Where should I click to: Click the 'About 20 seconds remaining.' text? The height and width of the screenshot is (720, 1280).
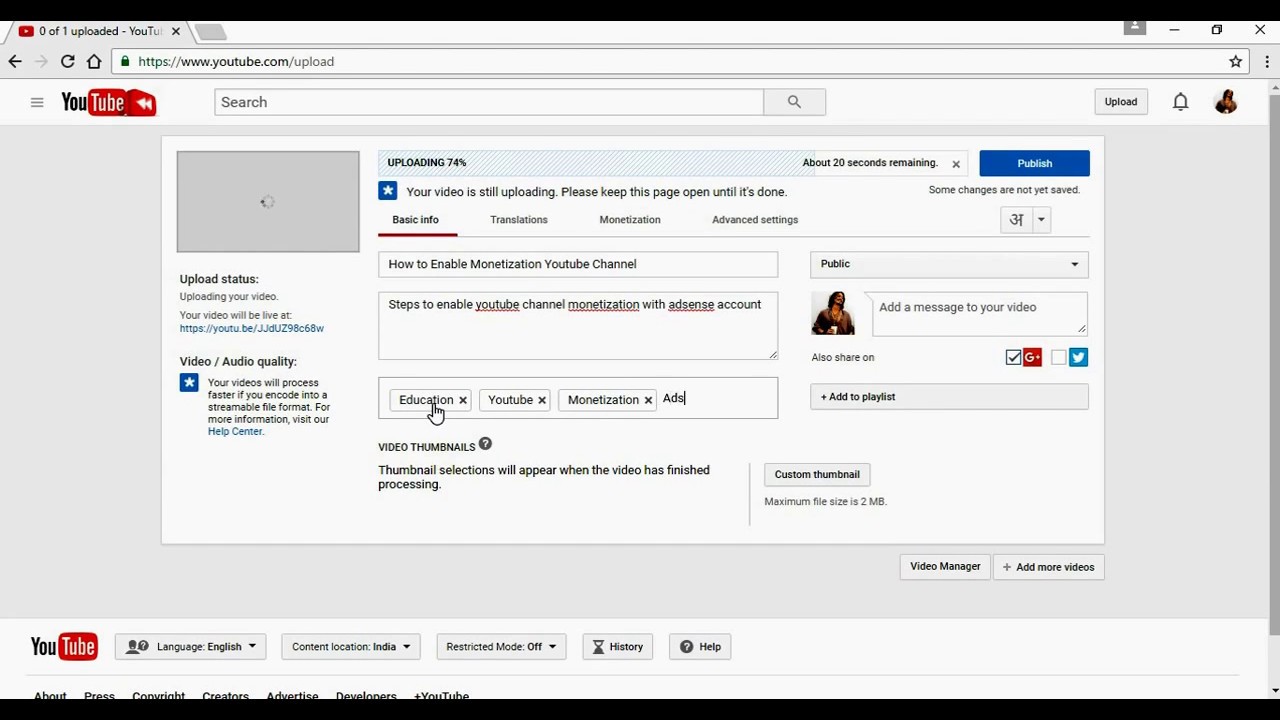pyautogui.click(x=870, y=163)
